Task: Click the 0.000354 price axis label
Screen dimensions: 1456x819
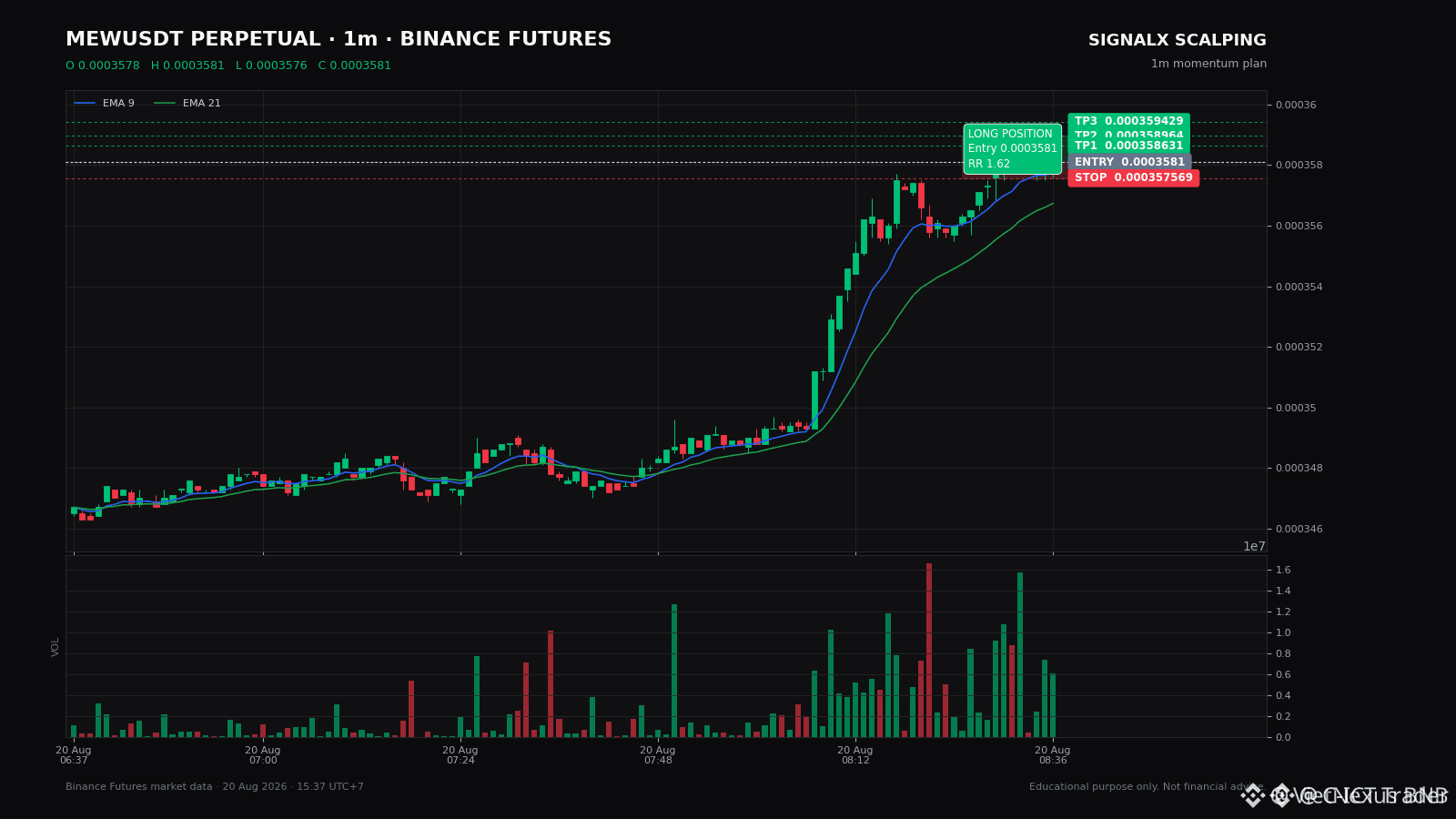Action: [x=1299, y=287]
